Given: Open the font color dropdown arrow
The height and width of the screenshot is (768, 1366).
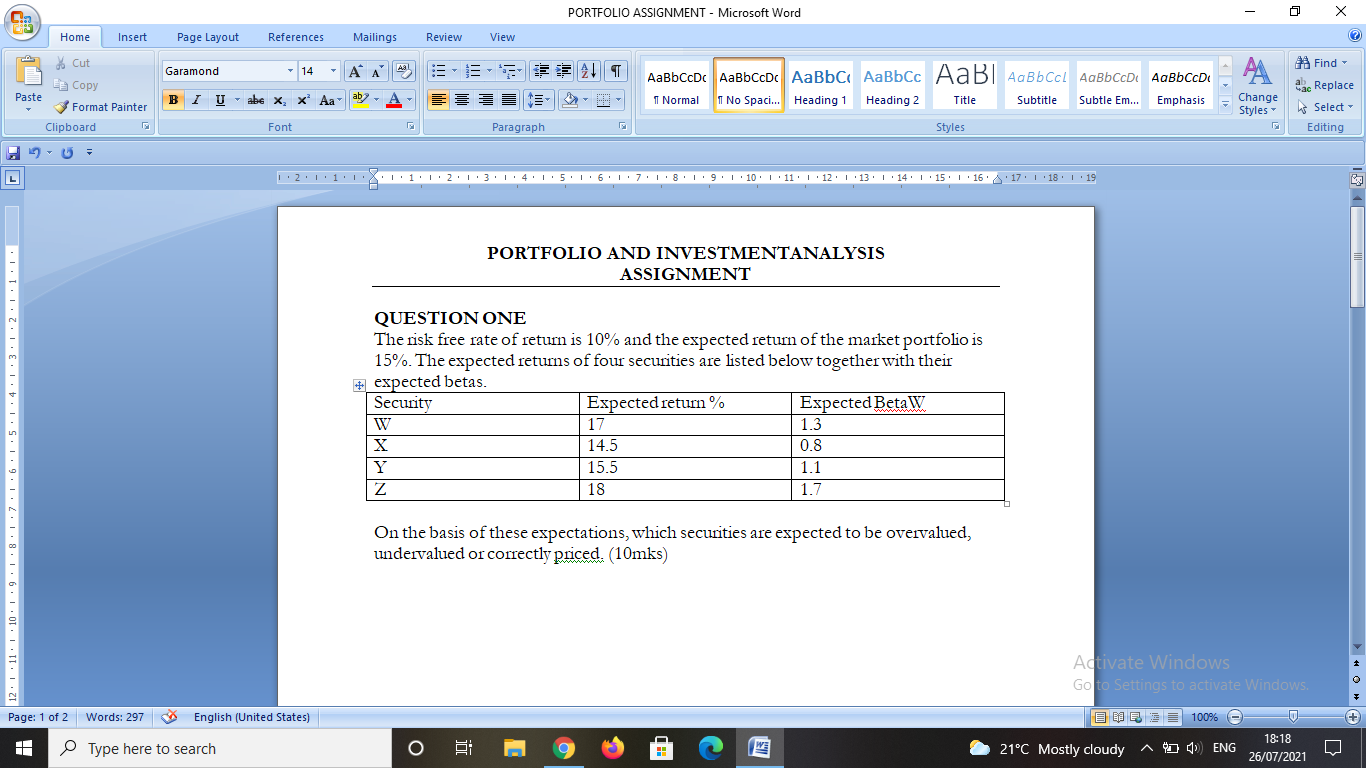Looking at the screenshot, I should 407,102.
